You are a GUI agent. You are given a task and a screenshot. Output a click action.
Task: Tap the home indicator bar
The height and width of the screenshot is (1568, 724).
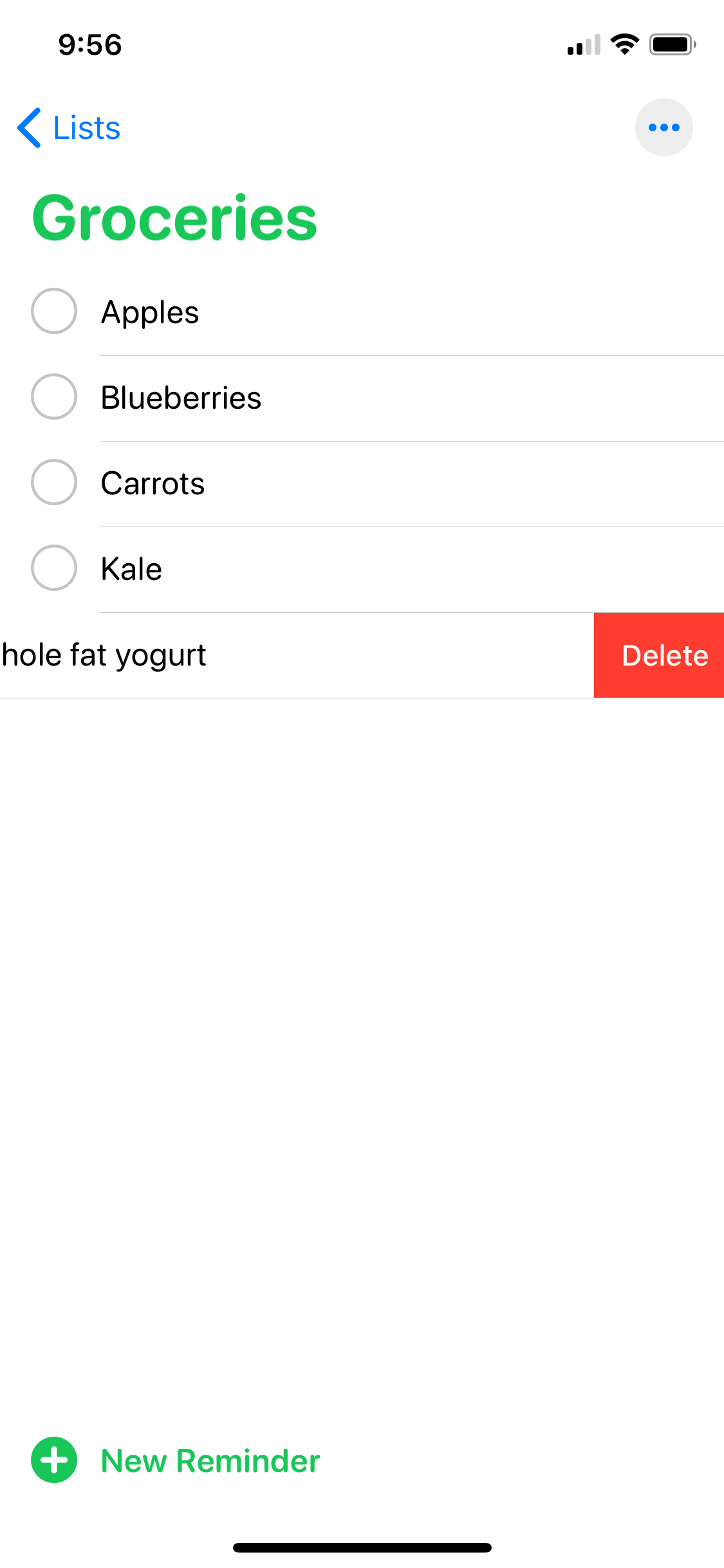[x=362, y=1547]
